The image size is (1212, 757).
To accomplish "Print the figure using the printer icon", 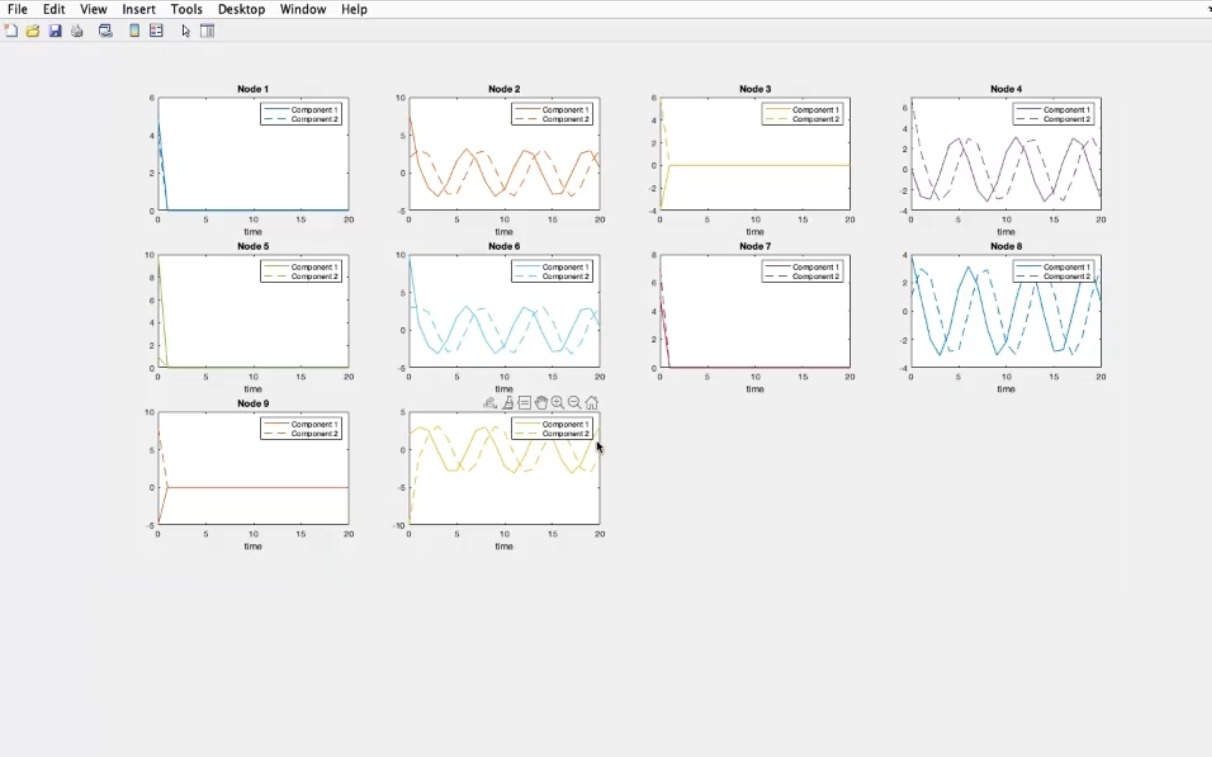I will click(77, 31).
